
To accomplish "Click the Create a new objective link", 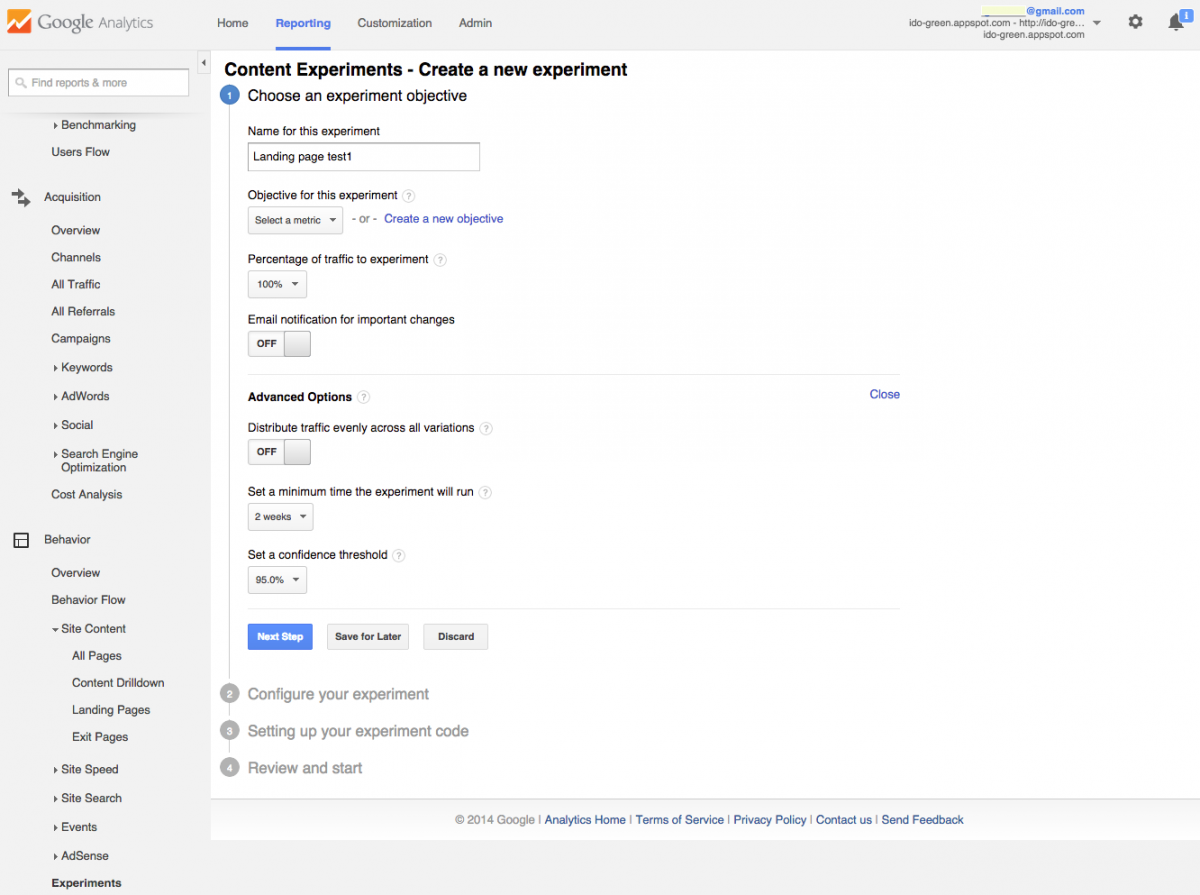I will (443, 219).
